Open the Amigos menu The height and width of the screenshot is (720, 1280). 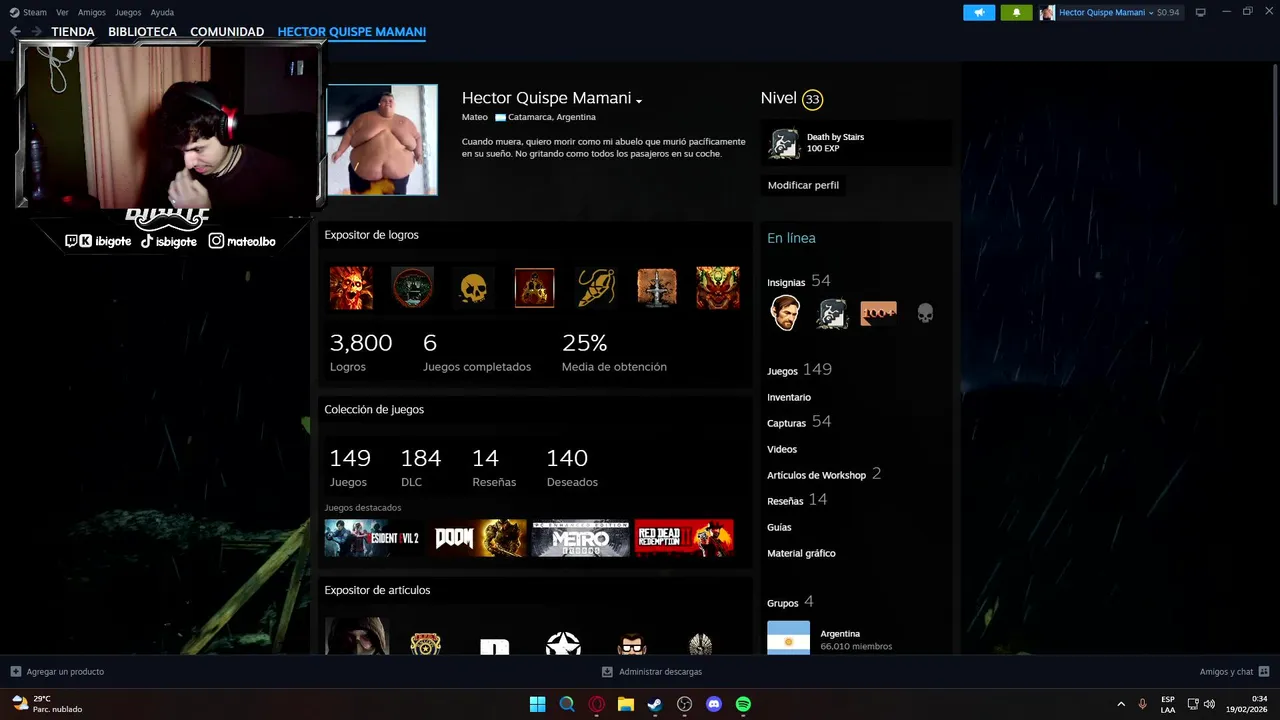pos(92,12)
